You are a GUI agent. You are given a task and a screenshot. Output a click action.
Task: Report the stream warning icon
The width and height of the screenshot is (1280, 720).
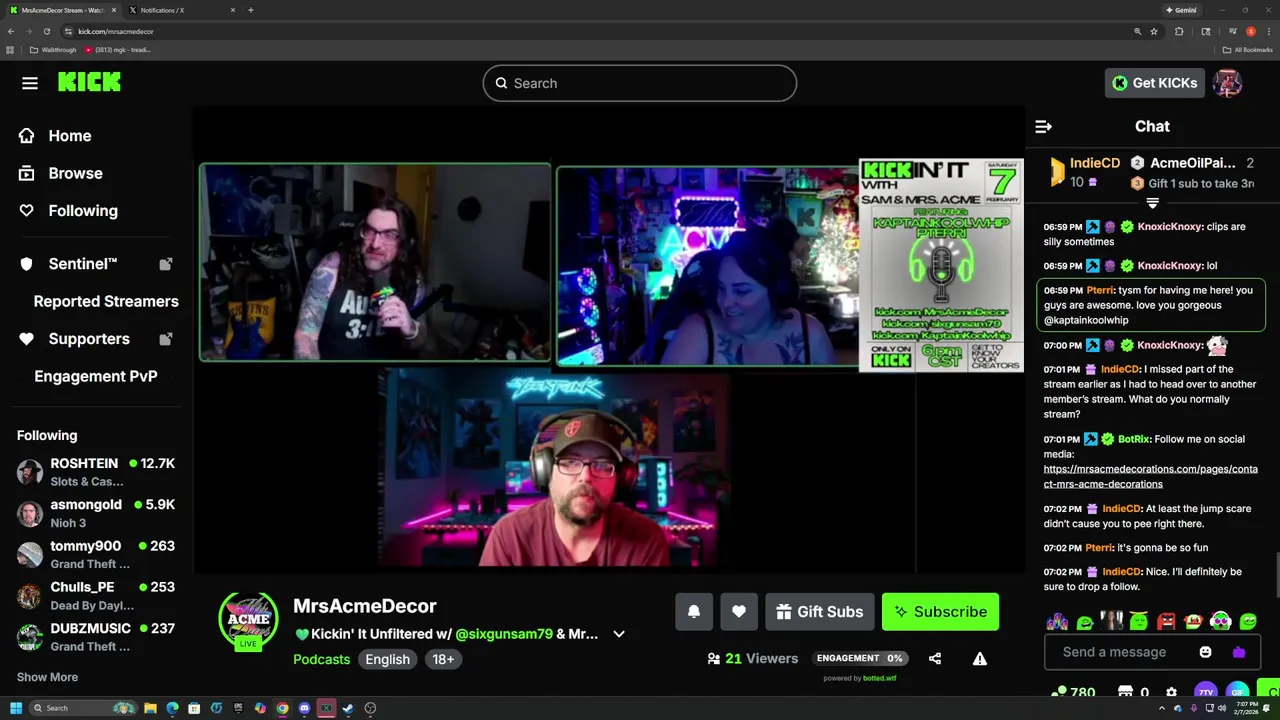tap(980, 658)
